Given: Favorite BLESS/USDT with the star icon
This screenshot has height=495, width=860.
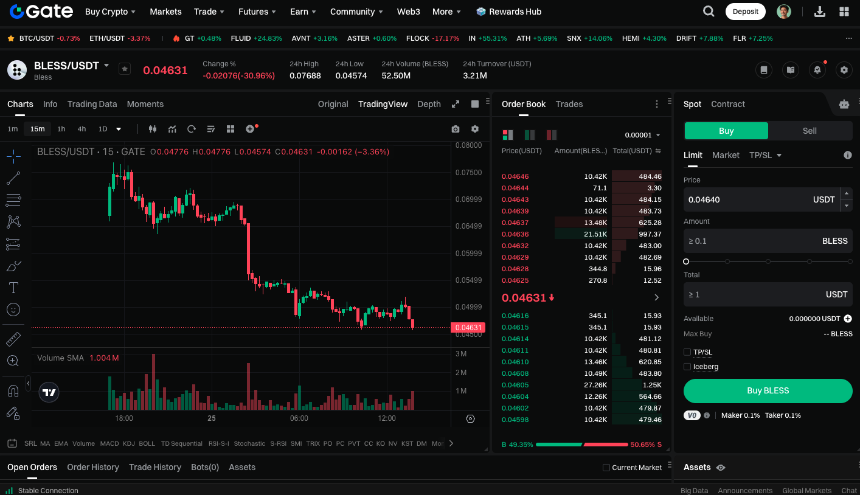Looking at the screenshot, I should pyautogui.click(x=125, y=69).
